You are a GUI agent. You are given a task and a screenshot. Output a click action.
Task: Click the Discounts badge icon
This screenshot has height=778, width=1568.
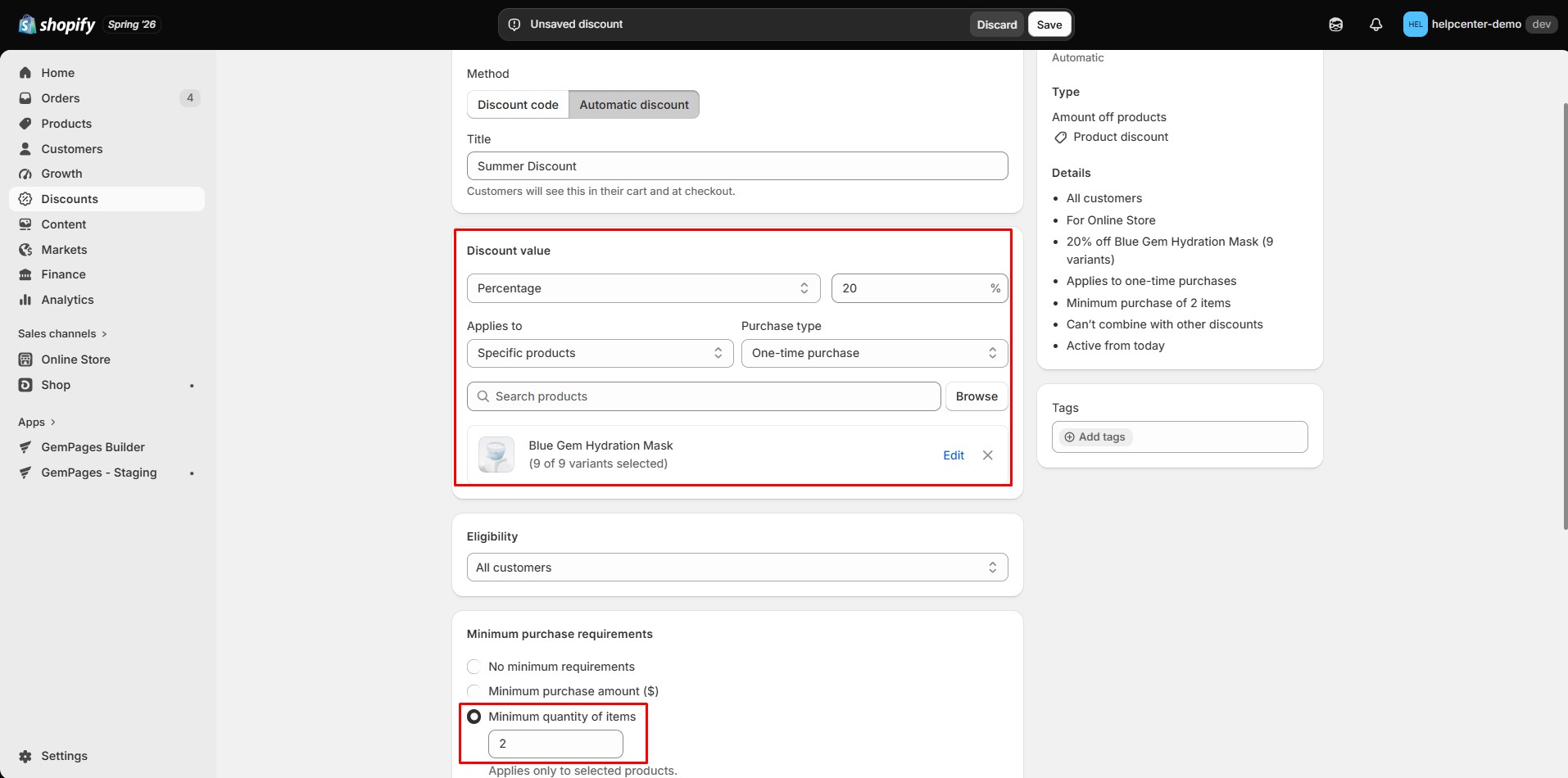pos(25,199)
